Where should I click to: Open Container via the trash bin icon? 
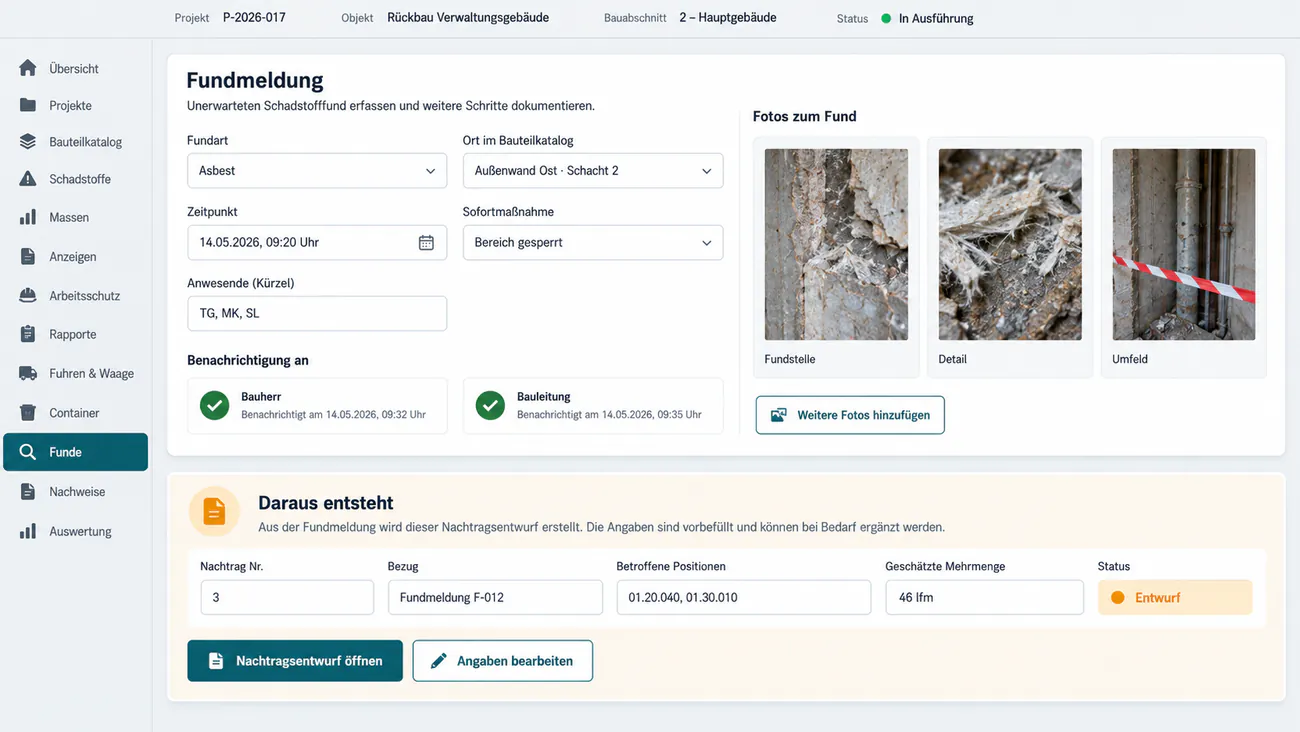[x=28, y=412]
